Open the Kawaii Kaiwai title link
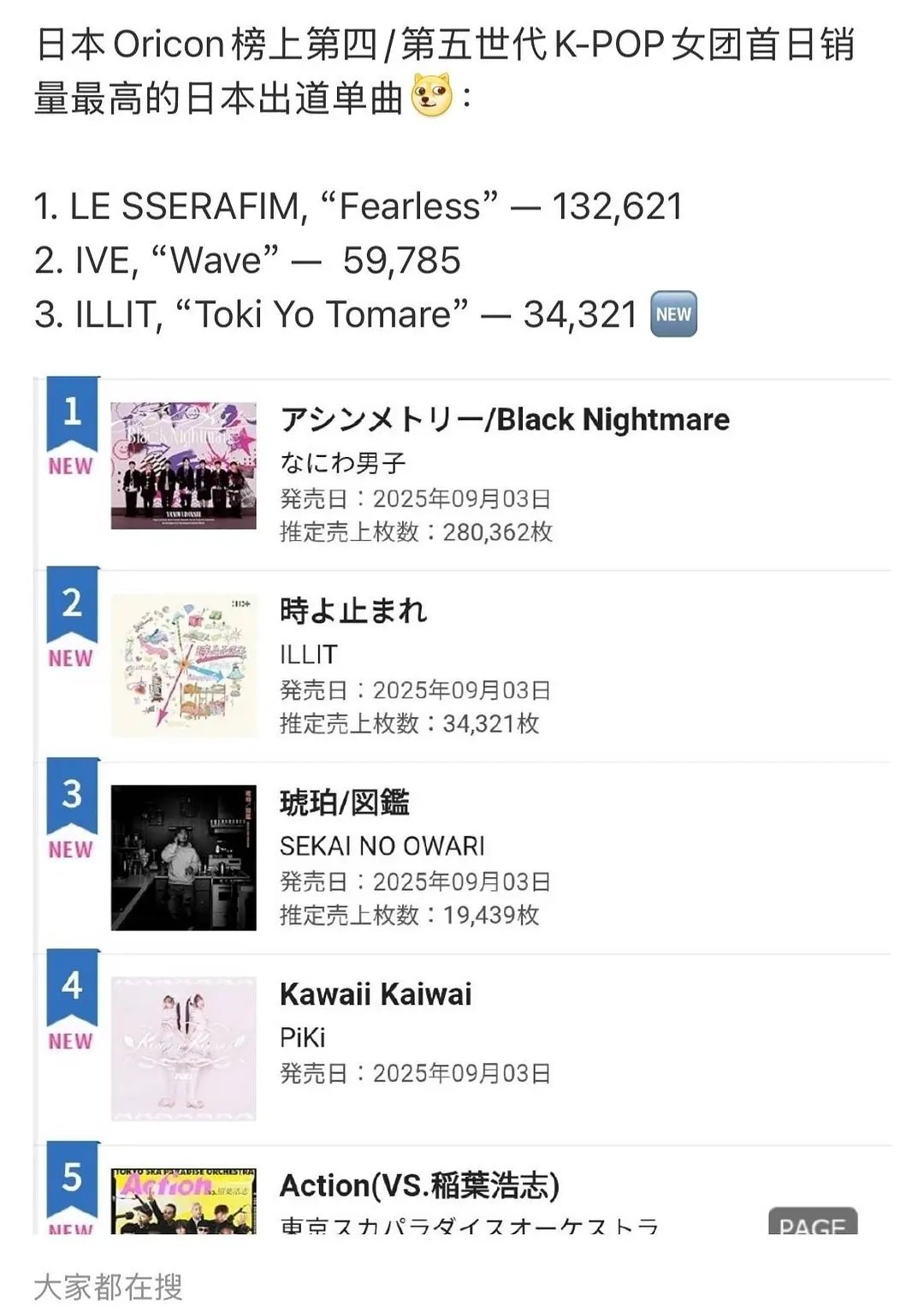The width and height of the screenshot is (924, 1312). (376, 994)
